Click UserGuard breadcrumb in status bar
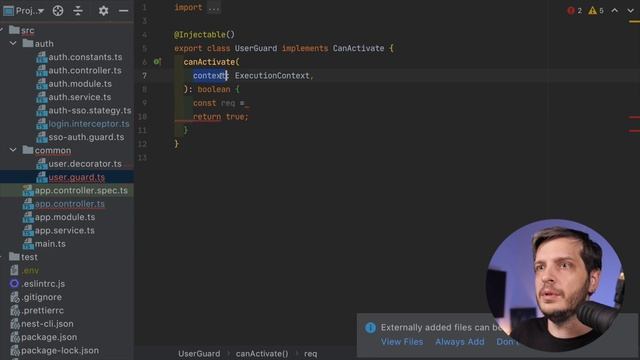Image resolution: width=640 pixels, height=360 pixels. tap(199, 353)
